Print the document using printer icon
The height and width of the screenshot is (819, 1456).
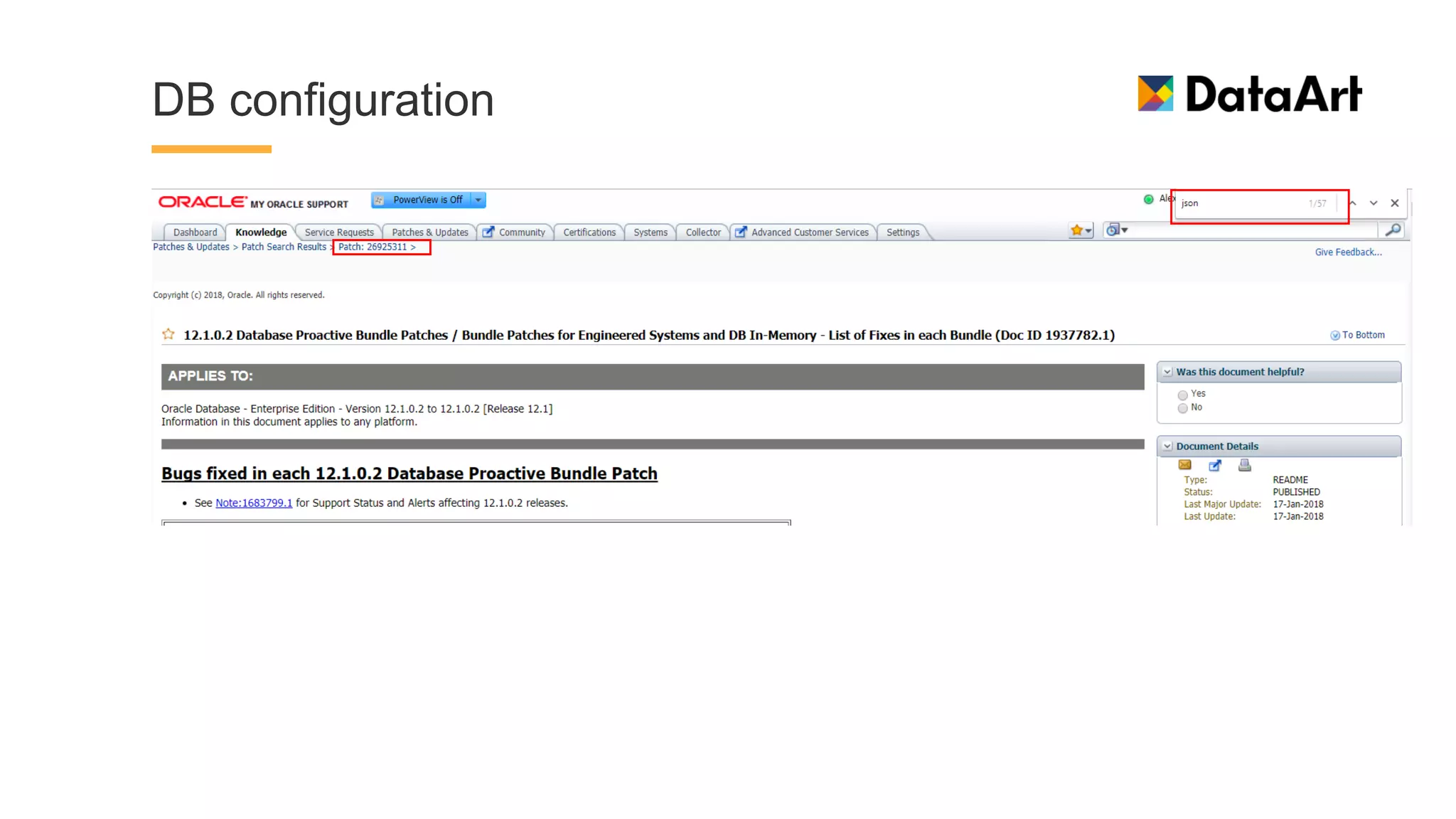pos(1244,465)
